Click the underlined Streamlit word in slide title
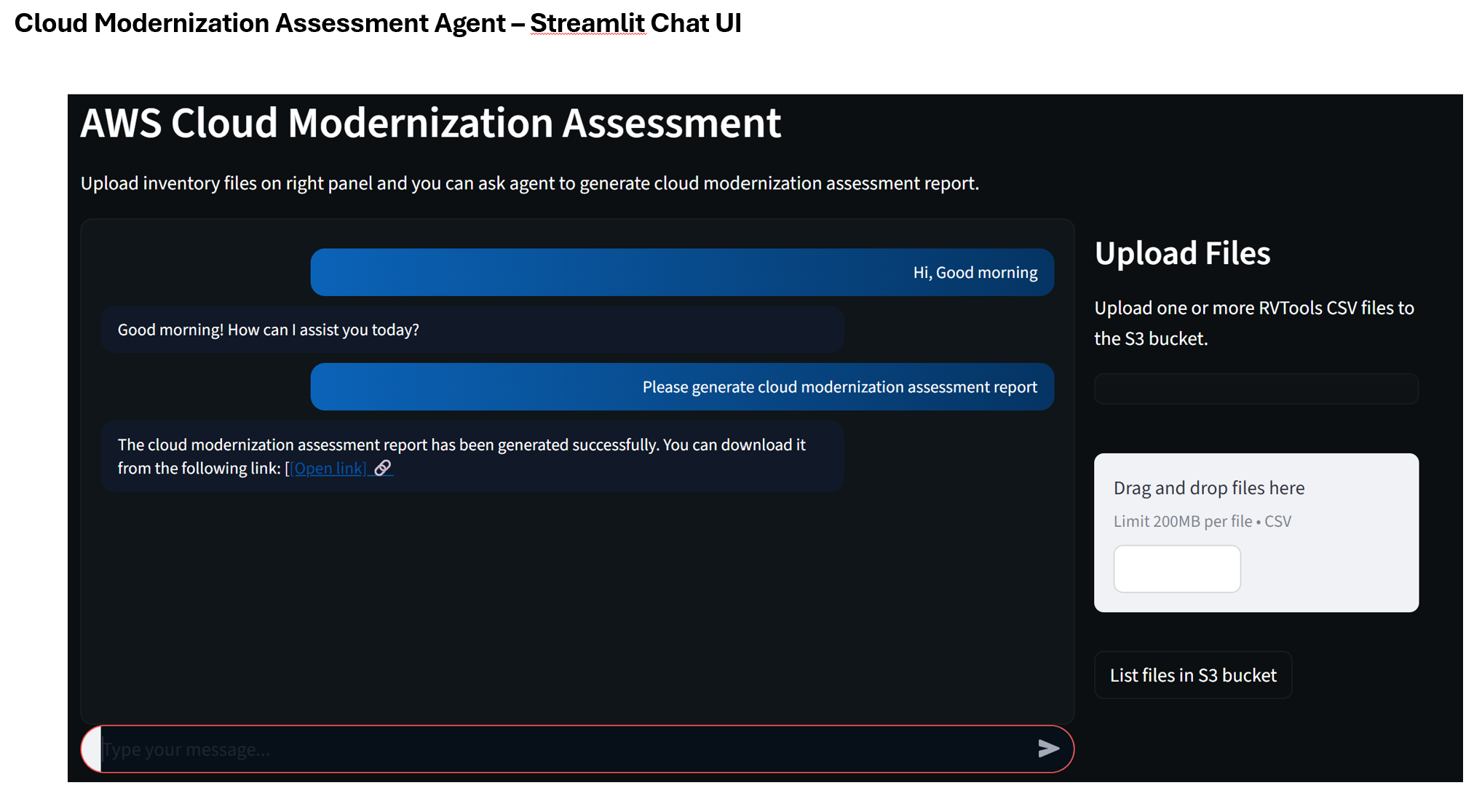 (587, 23)
